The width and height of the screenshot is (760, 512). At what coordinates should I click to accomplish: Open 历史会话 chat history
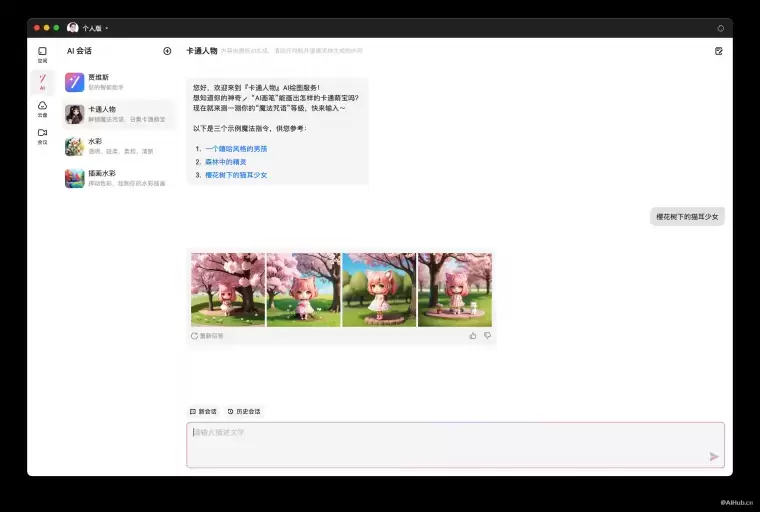pyautogui.click(x=244, y=411)
